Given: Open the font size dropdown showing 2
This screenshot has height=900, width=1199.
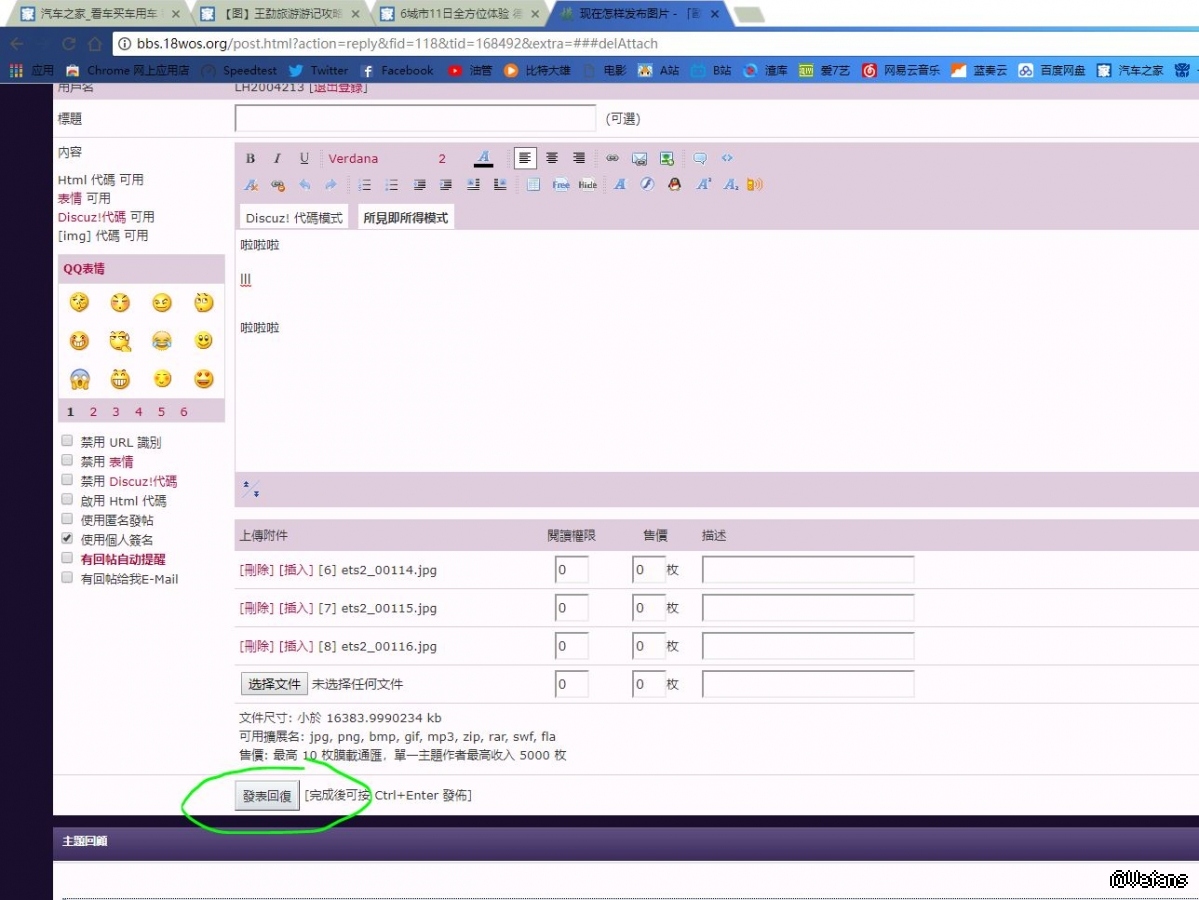Looking at the screenshot, I should click(443, 159).
